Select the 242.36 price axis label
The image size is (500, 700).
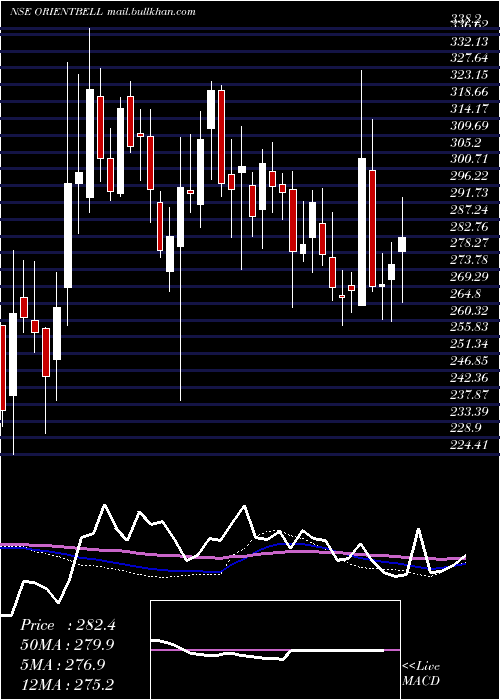coord(468,378)
